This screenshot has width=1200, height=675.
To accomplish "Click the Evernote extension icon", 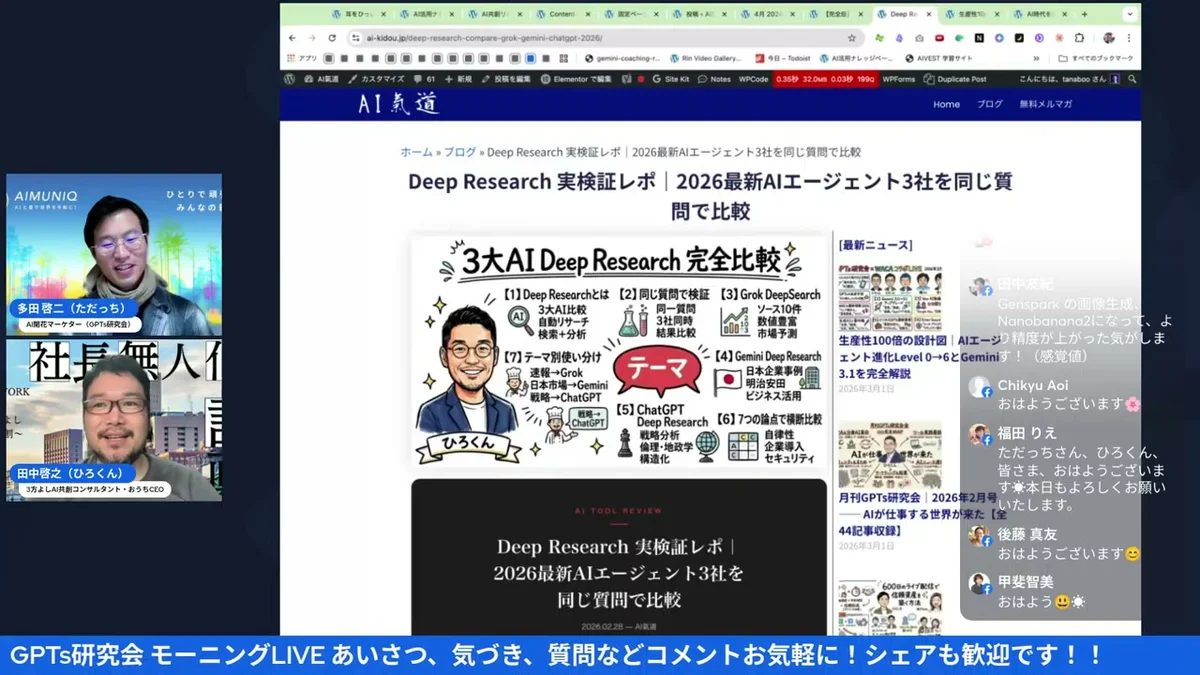I will [959, 38].
